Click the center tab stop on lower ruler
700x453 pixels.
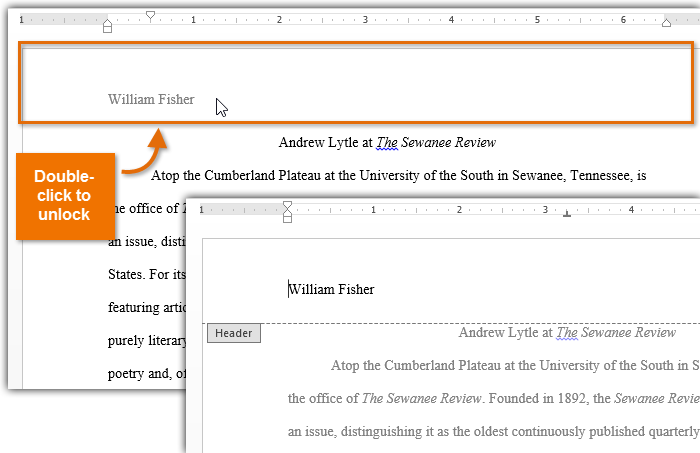[x=567, y=213]
